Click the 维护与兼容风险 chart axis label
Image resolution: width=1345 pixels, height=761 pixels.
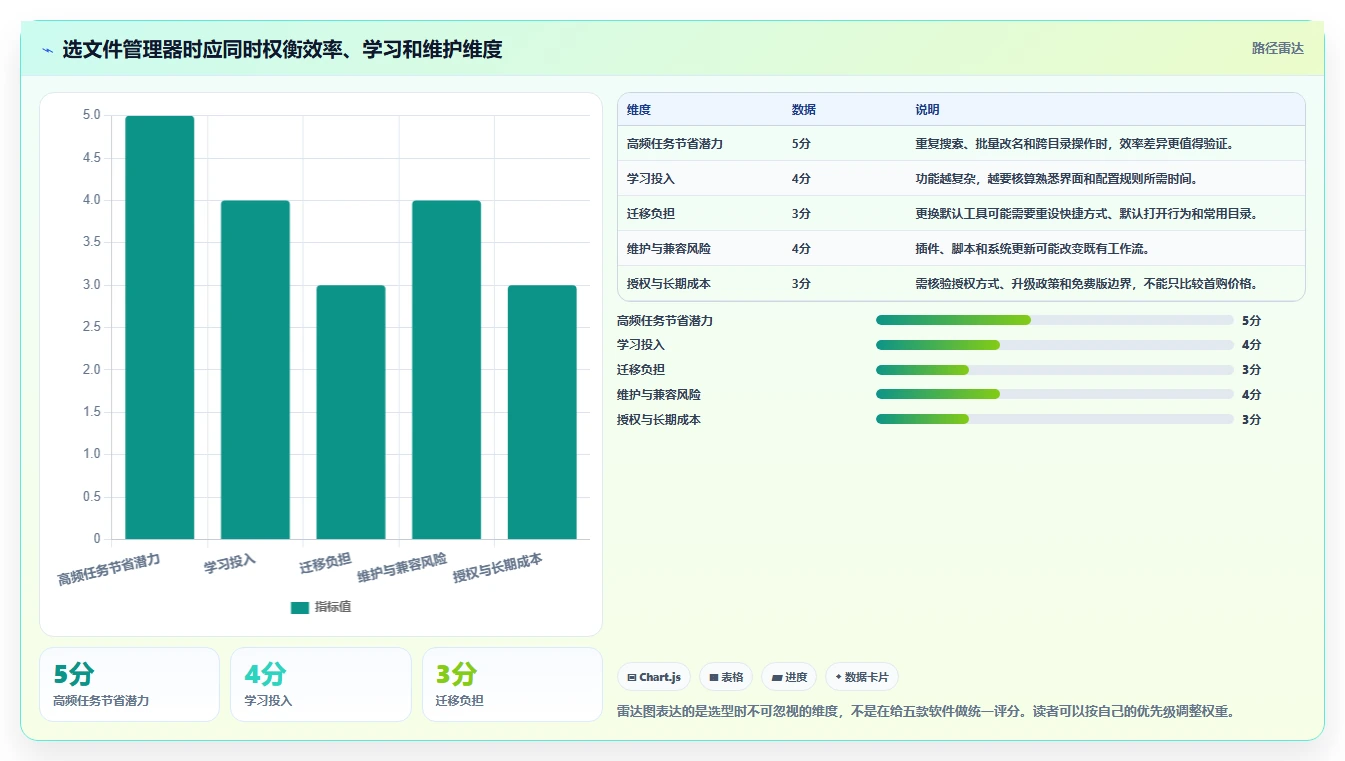(x=402, y=567)
